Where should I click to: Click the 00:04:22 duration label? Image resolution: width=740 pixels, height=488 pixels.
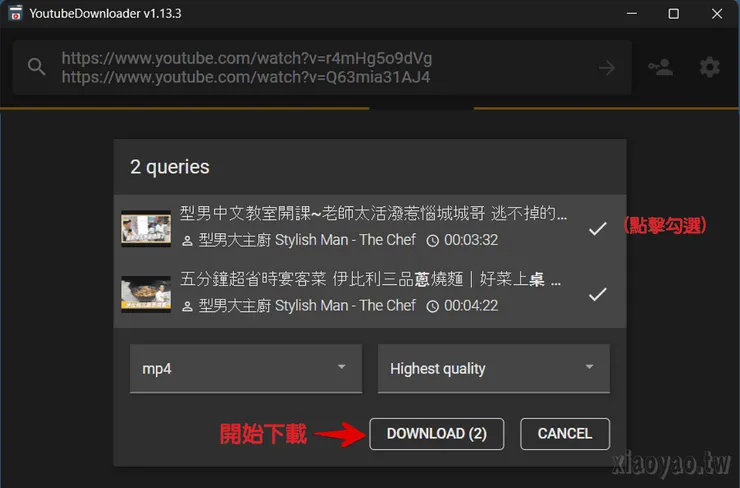coord(471,306)
